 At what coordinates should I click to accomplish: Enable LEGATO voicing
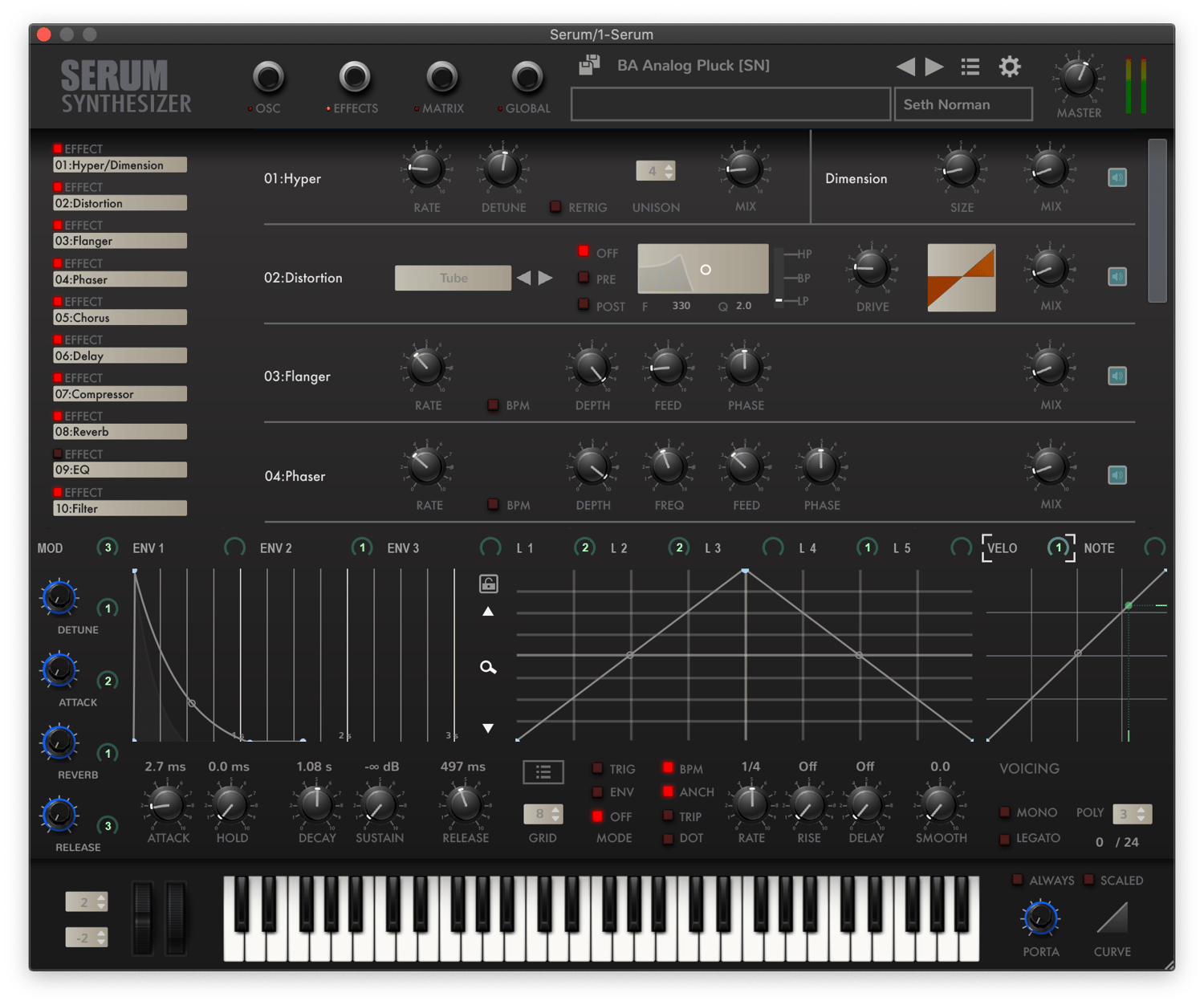pos(1004,838)
